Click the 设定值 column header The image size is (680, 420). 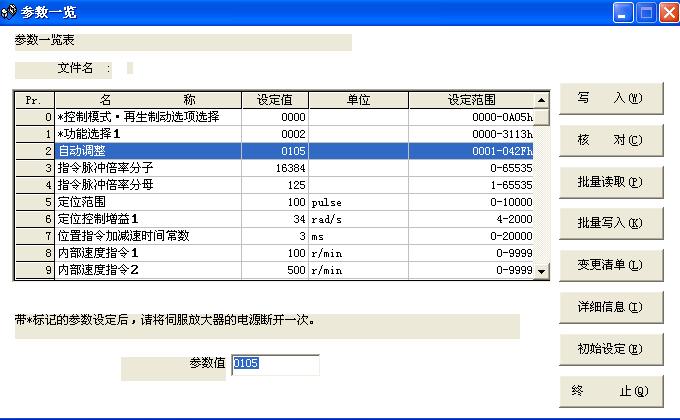tap(273, 100)
